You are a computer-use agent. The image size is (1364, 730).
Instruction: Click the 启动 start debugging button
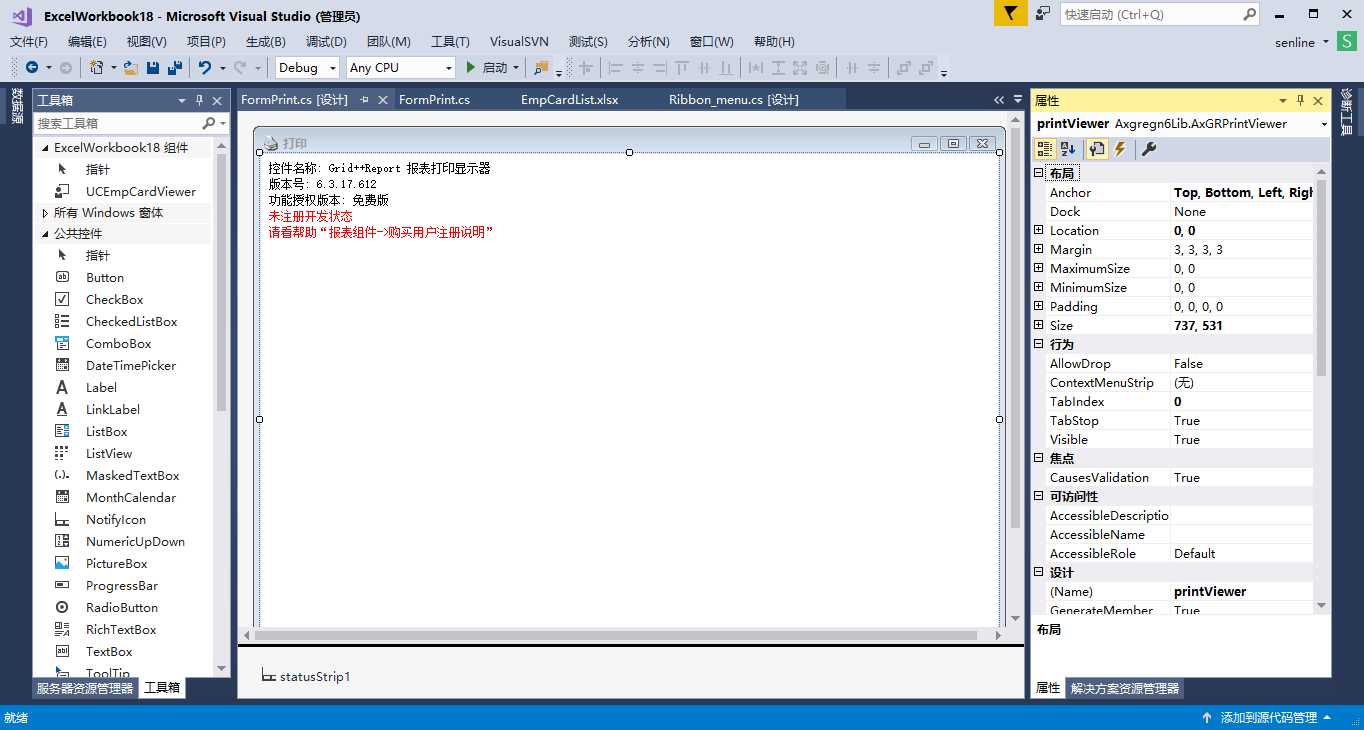[x=487, y=67]
